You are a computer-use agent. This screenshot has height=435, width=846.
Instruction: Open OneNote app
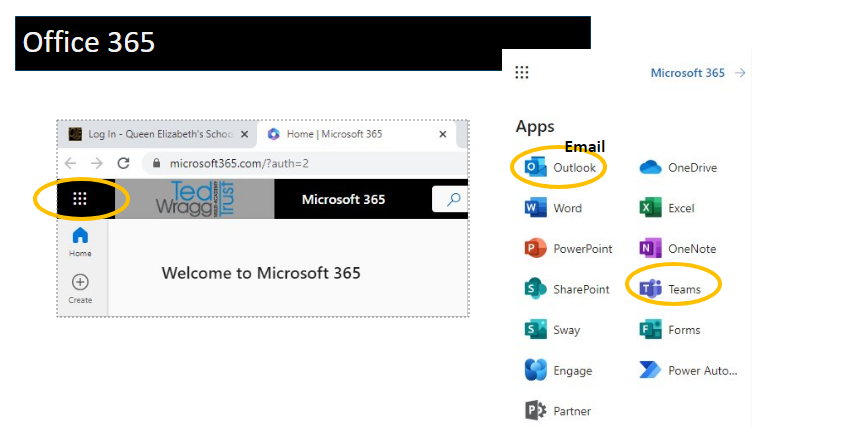pyautogui.click(x=678, y=249)
